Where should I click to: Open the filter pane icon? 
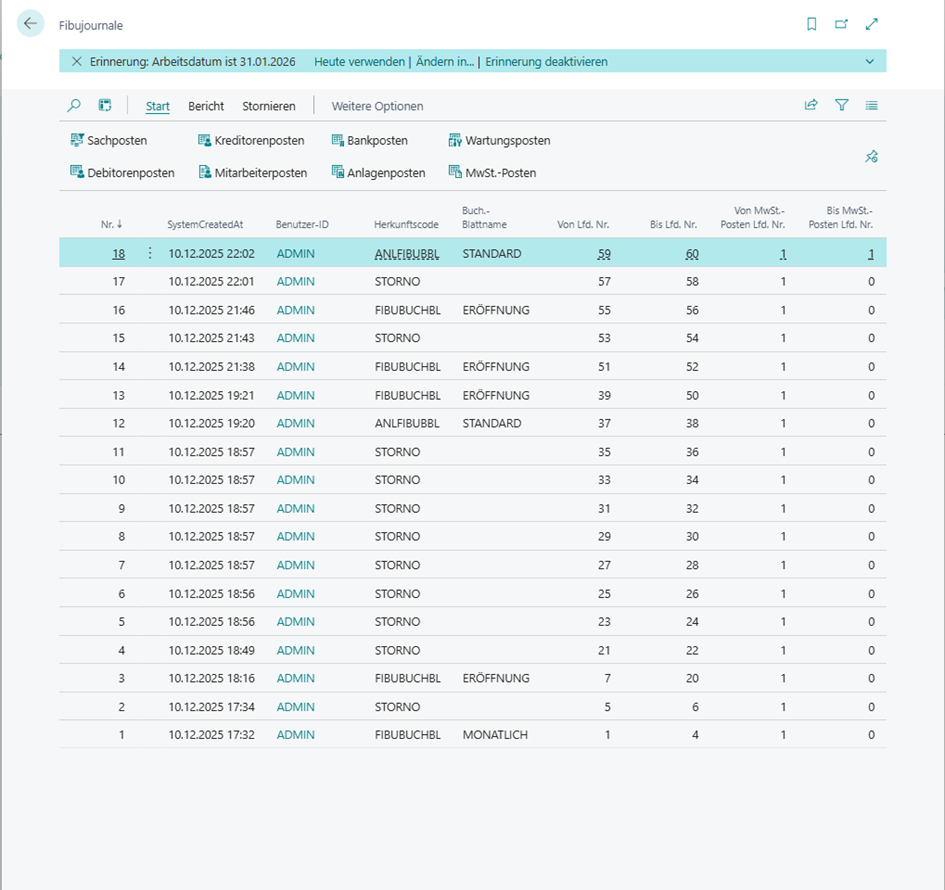[841, 105]
